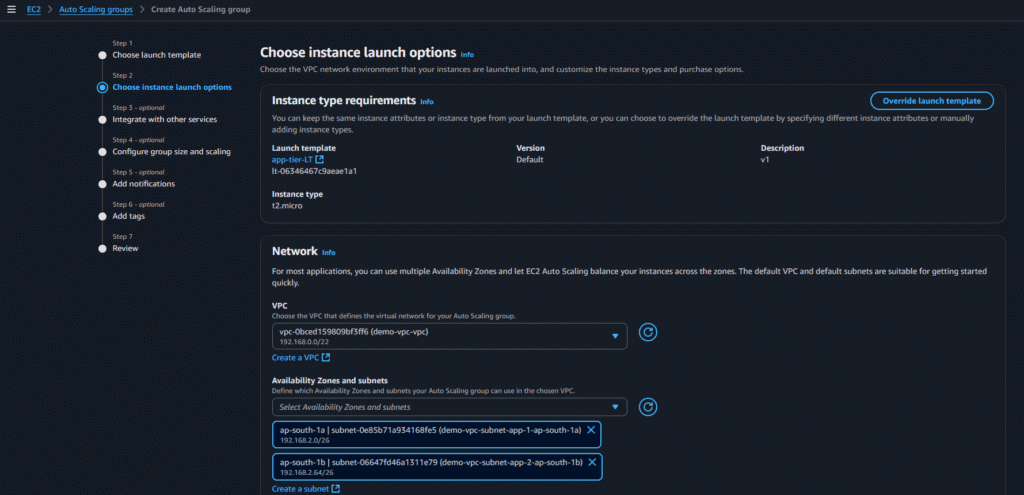The image size is (1024, 495).
Task: Open the app-tier-LT launch template link
Action: tap(293, 159)
